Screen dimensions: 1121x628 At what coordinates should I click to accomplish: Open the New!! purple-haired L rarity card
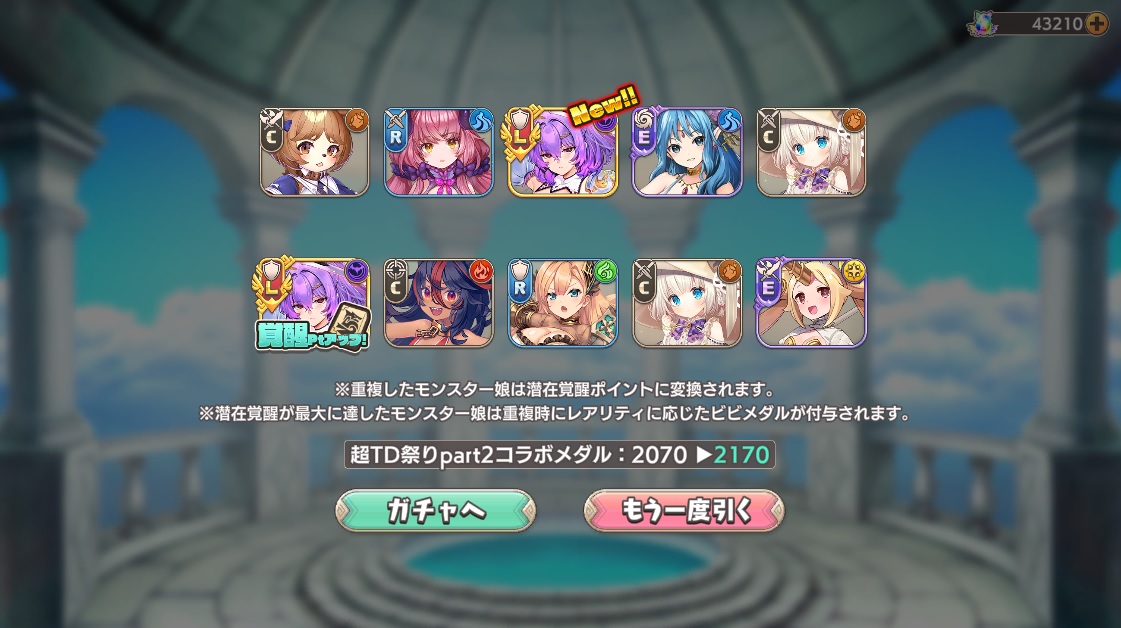[563, 152]
